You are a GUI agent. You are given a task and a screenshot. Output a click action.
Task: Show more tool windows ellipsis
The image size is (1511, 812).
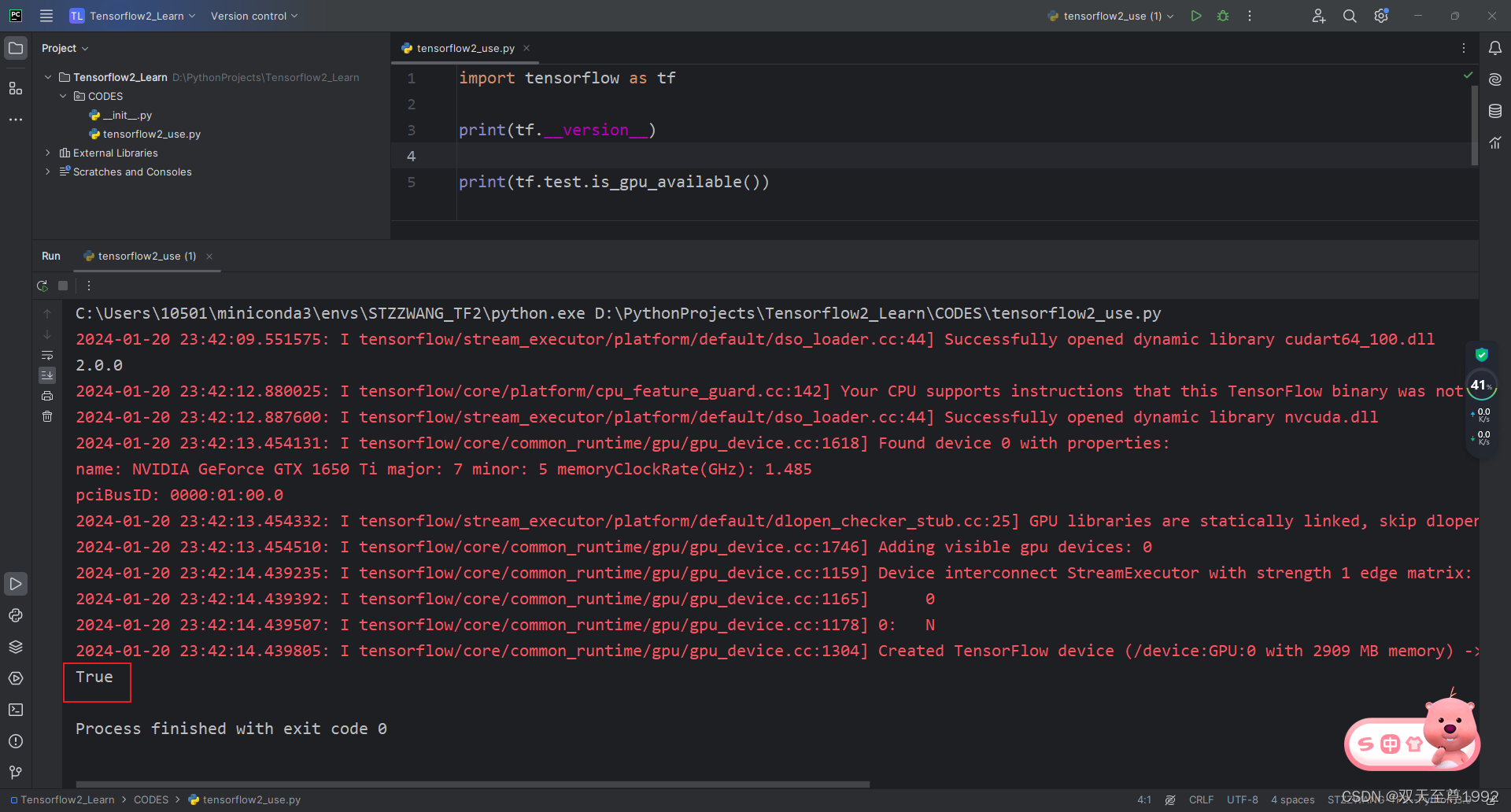(16, 120)
